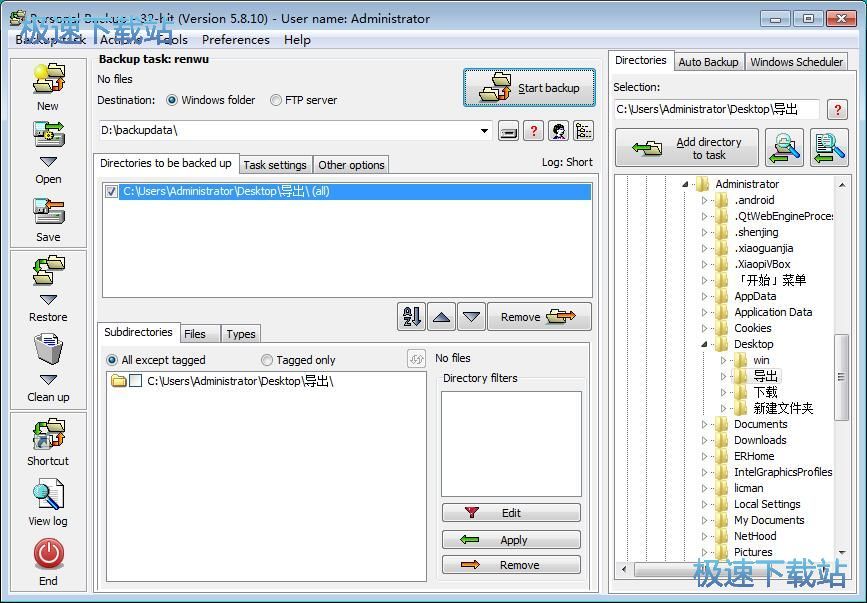Move selected directory up
867x603 pixels.
click(x=441, y=317)
